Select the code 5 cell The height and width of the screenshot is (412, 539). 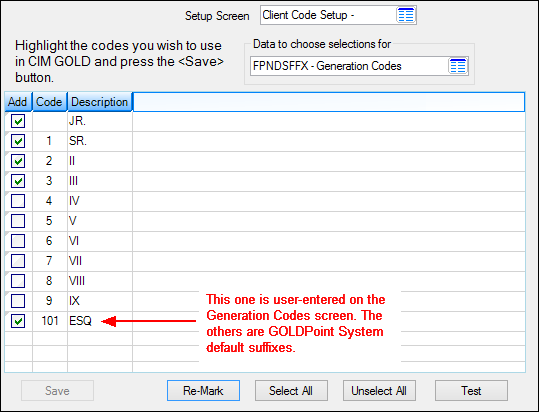click(x=50, y=221)
